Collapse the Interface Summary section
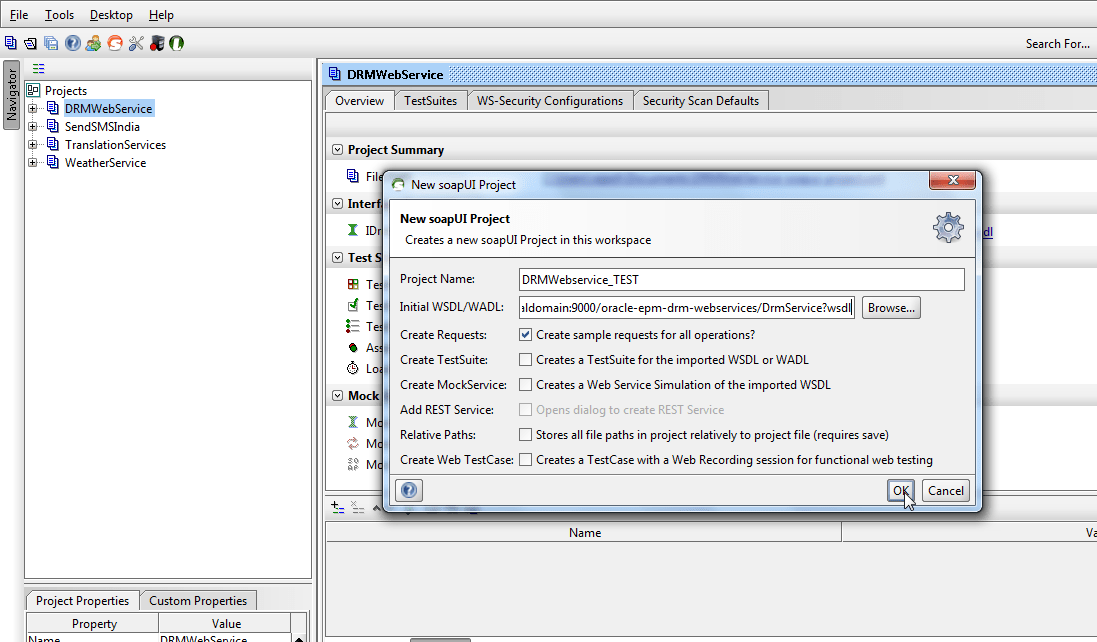 (x=337, y=204)
